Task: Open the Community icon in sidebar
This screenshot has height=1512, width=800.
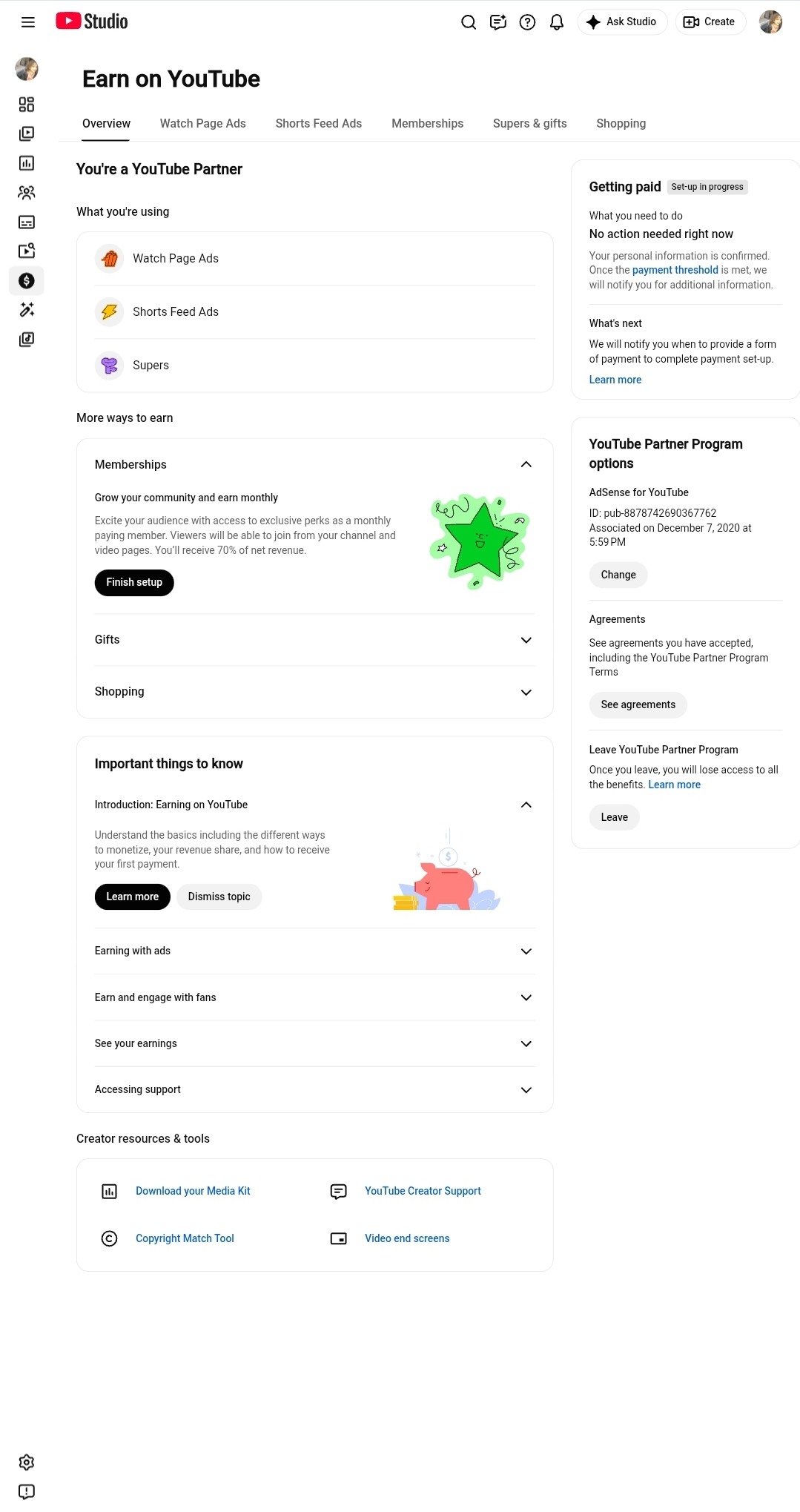Action: coord(27,193)
